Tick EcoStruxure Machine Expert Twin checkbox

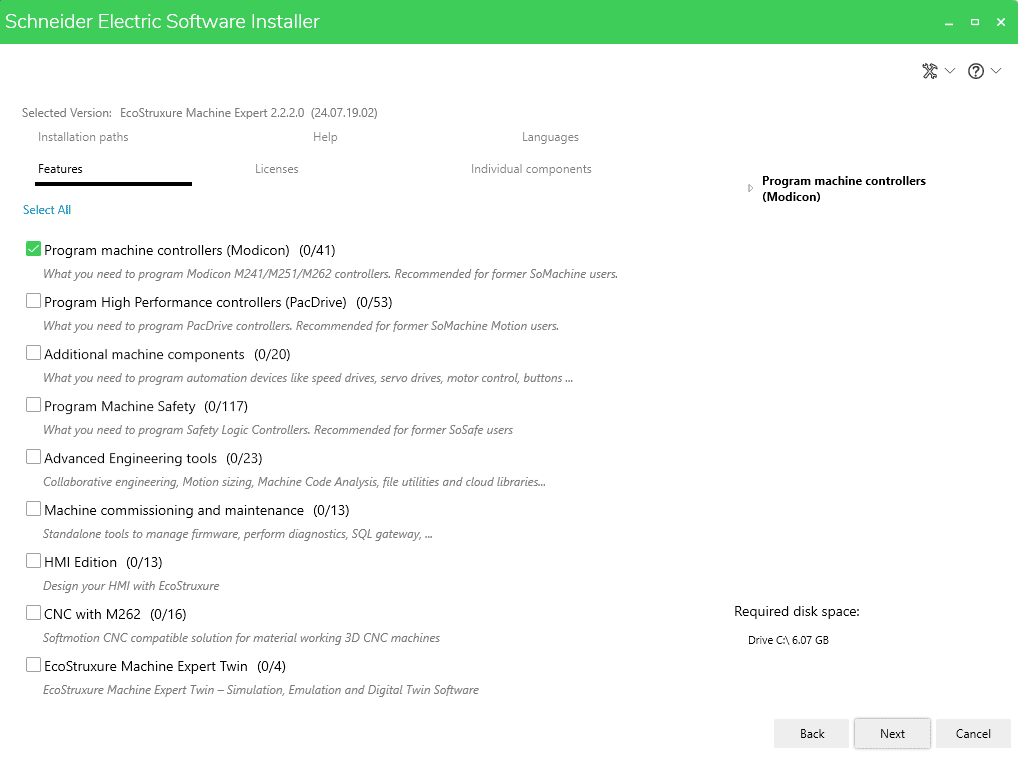click(x=33, y=664)
